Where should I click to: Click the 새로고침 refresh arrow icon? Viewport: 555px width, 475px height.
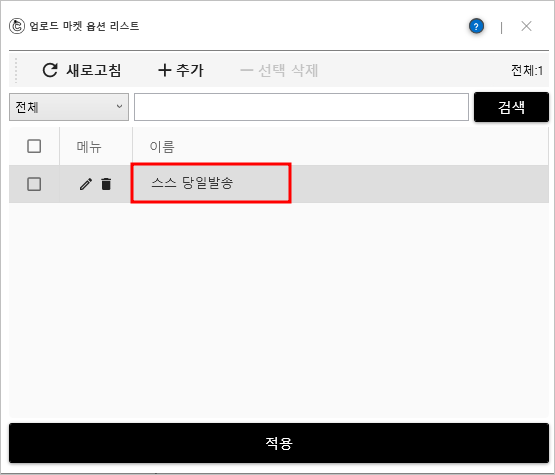pos(50,70)
